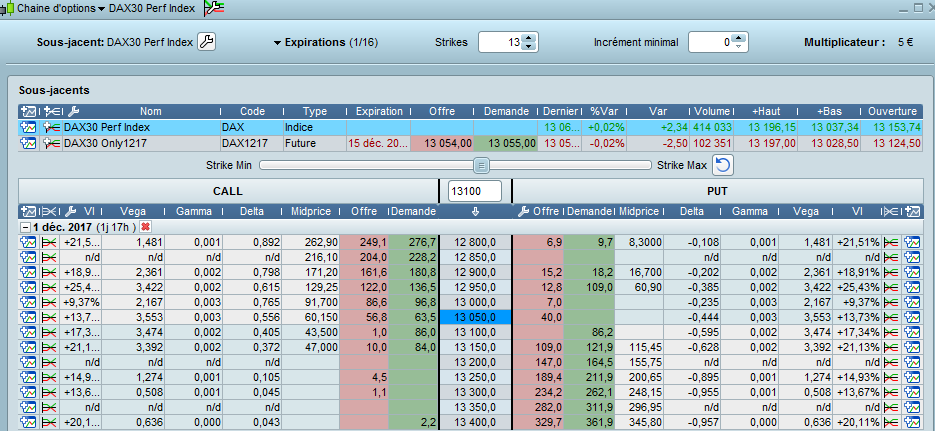935x431 pixels.
Task: Open chart for 12 800,0 strike put
Action: click(x=912, y=242)
